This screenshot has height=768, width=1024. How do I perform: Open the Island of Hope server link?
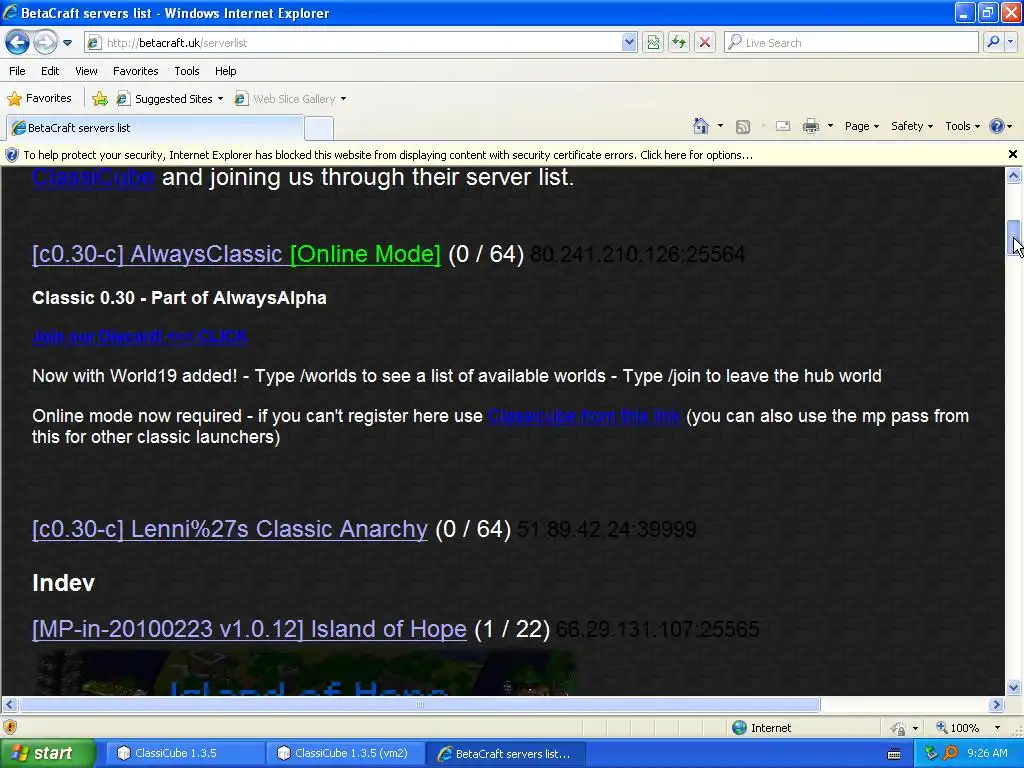pos(249,629)
